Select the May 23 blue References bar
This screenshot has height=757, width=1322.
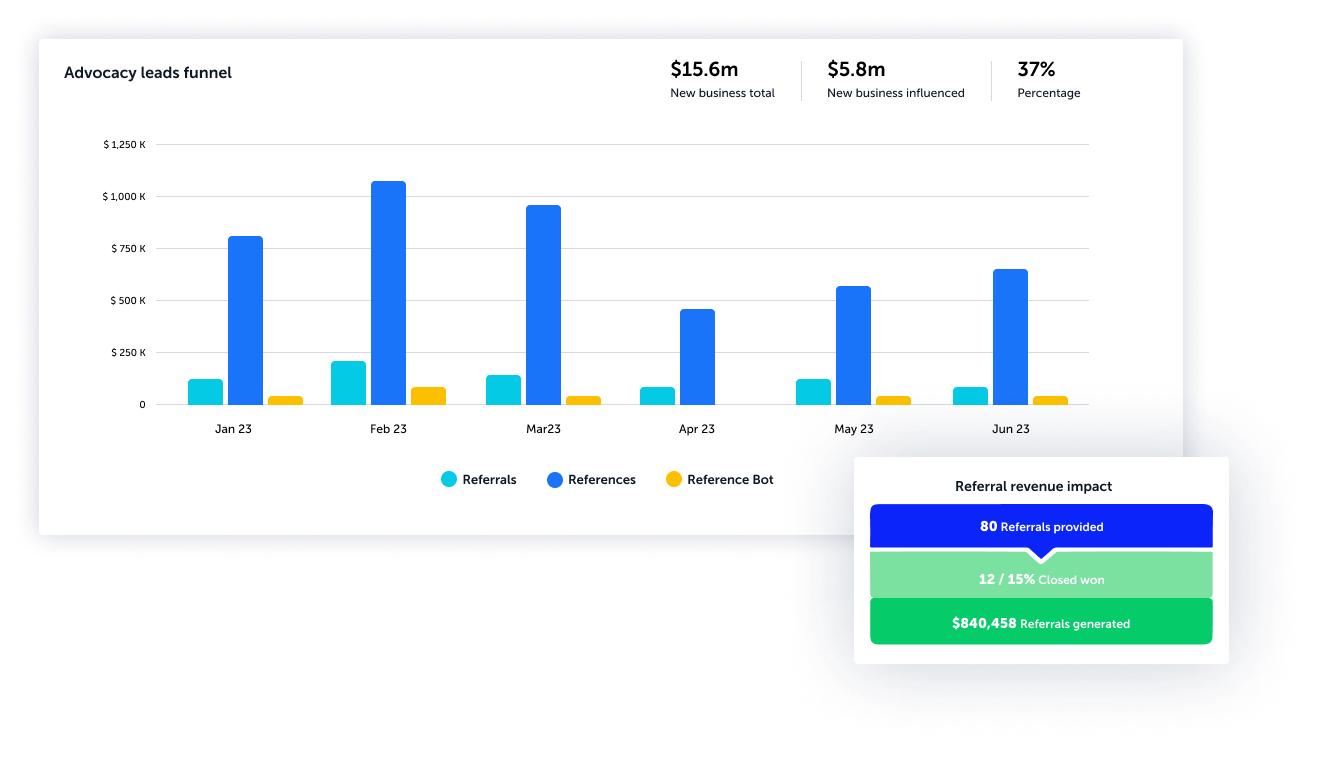pyautogui.click(x=853, y=345)
